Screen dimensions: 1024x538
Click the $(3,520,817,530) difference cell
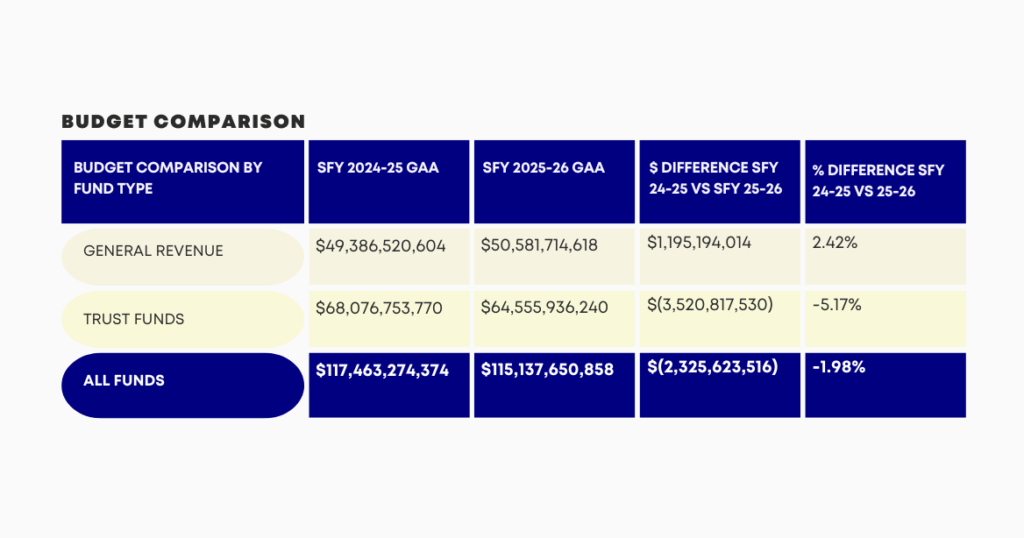pos(720,319)
